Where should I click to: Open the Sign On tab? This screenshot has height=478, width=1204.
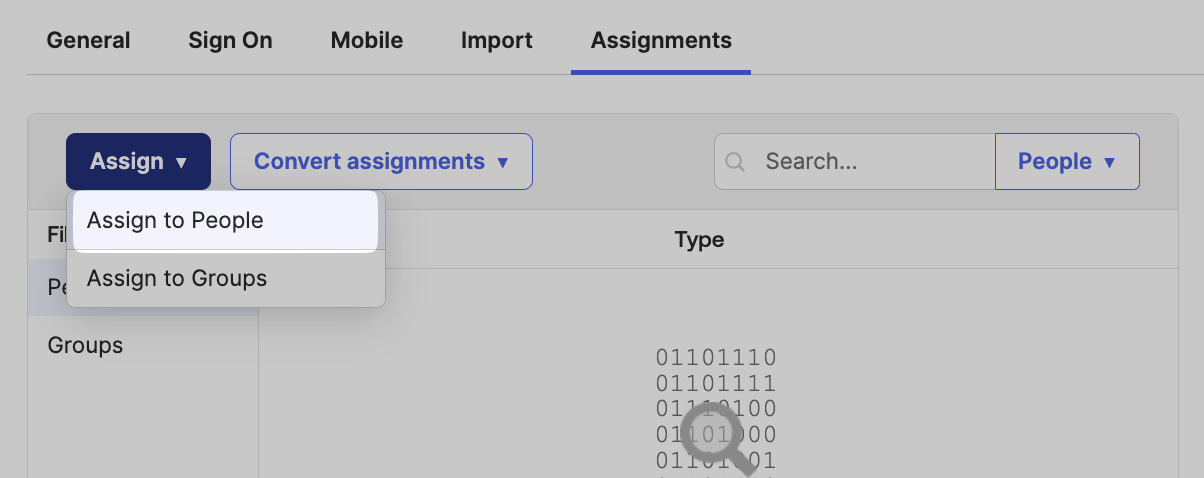pyautogui.click(x=230, y=41)
